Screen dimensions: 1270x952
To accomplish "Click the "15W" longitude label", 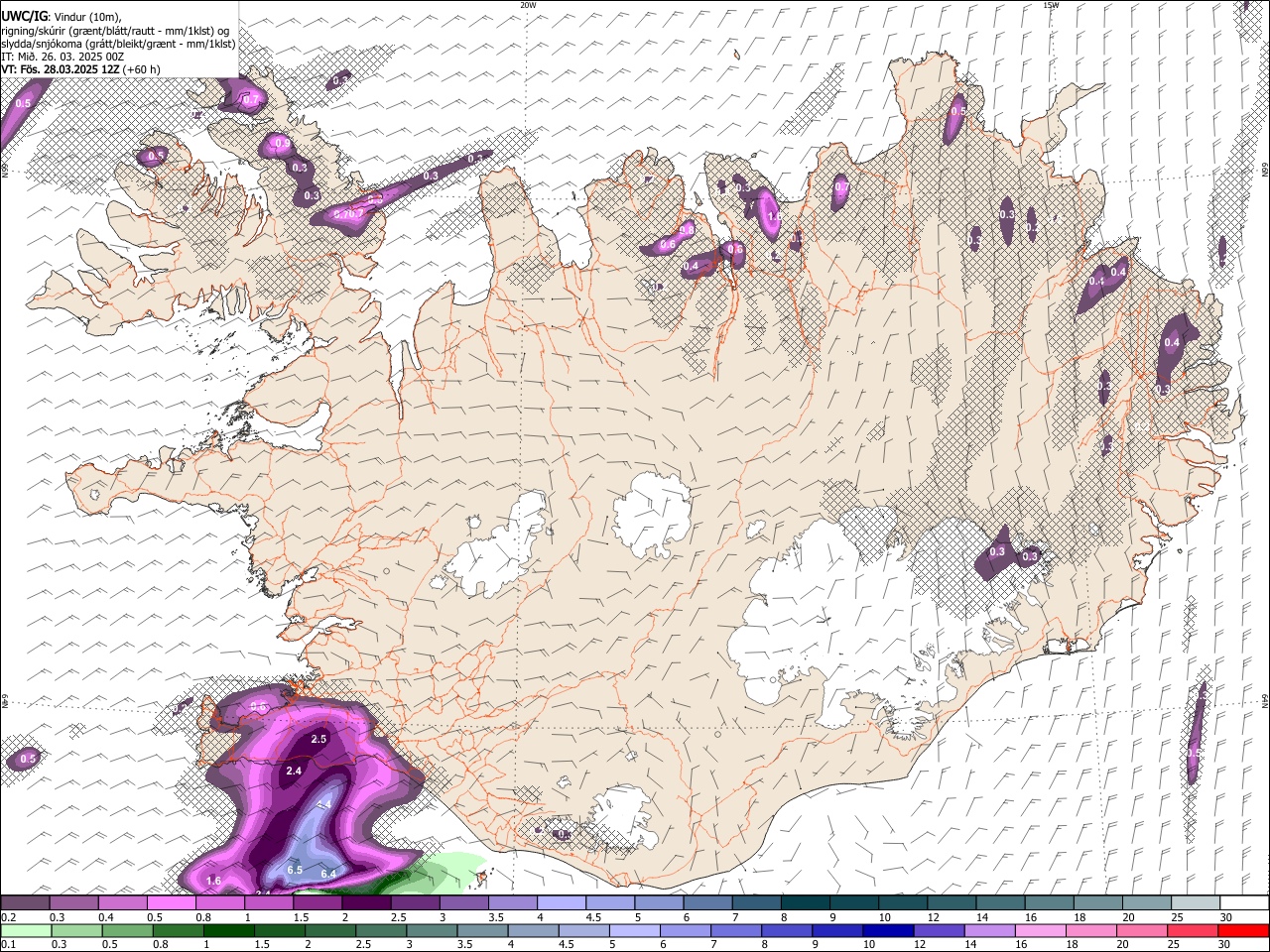I will [x=1051, y=5].
